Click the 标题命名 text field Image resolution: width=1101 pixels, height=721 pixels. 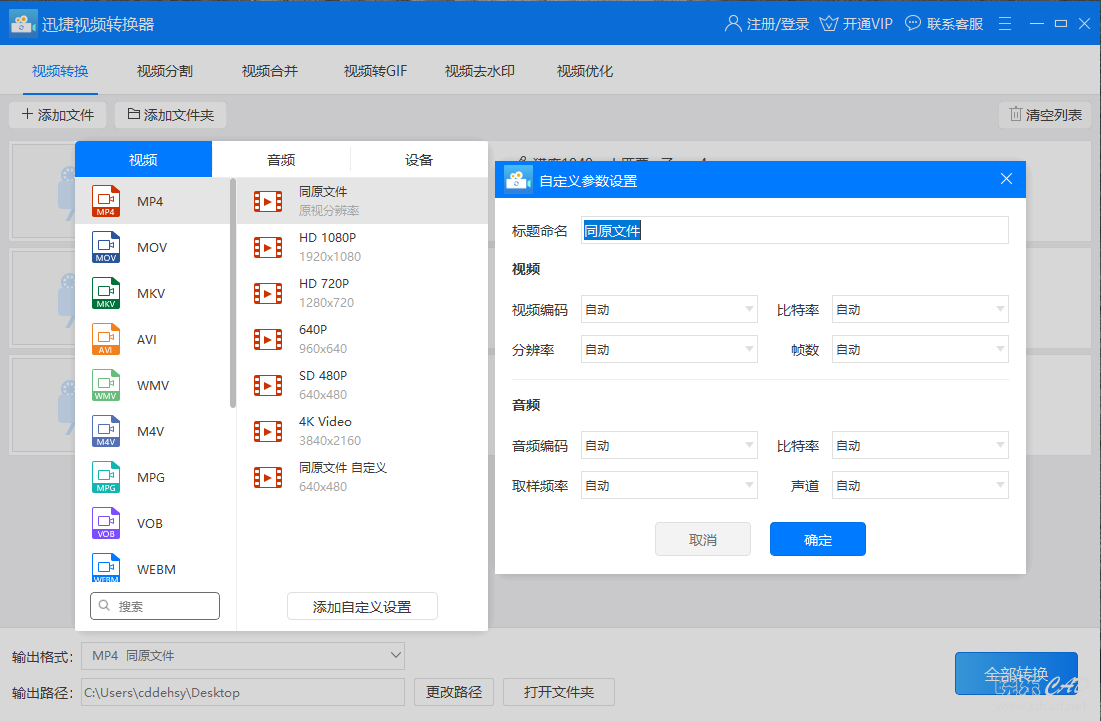[x=795, y=230]
